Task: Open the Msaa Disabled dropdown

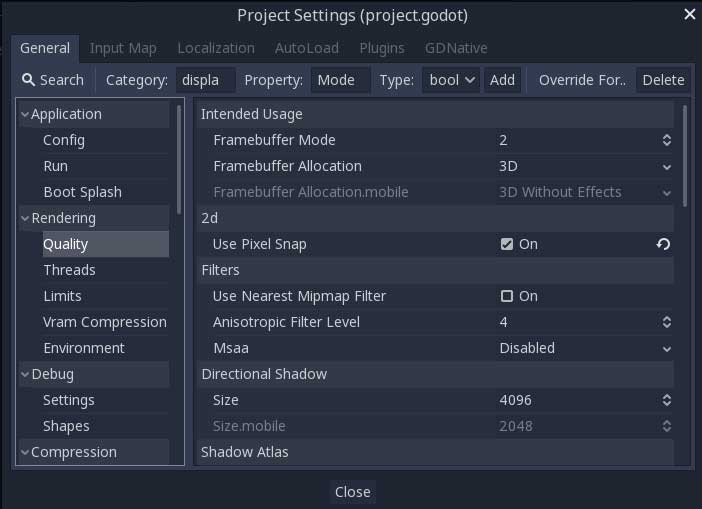Action: 585,348
